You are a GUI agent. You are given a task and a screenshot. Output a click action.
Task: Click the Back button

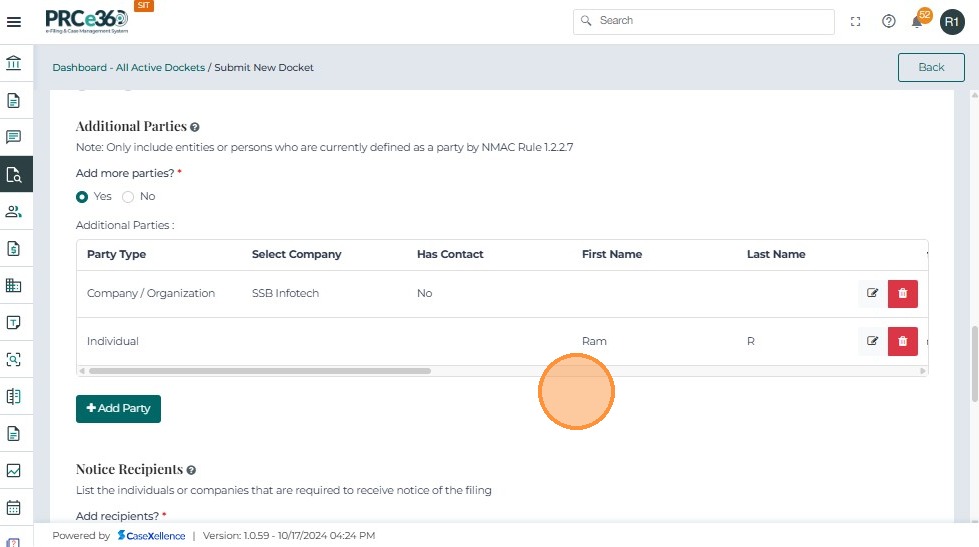pyautogui.click(x=930, y=67)
